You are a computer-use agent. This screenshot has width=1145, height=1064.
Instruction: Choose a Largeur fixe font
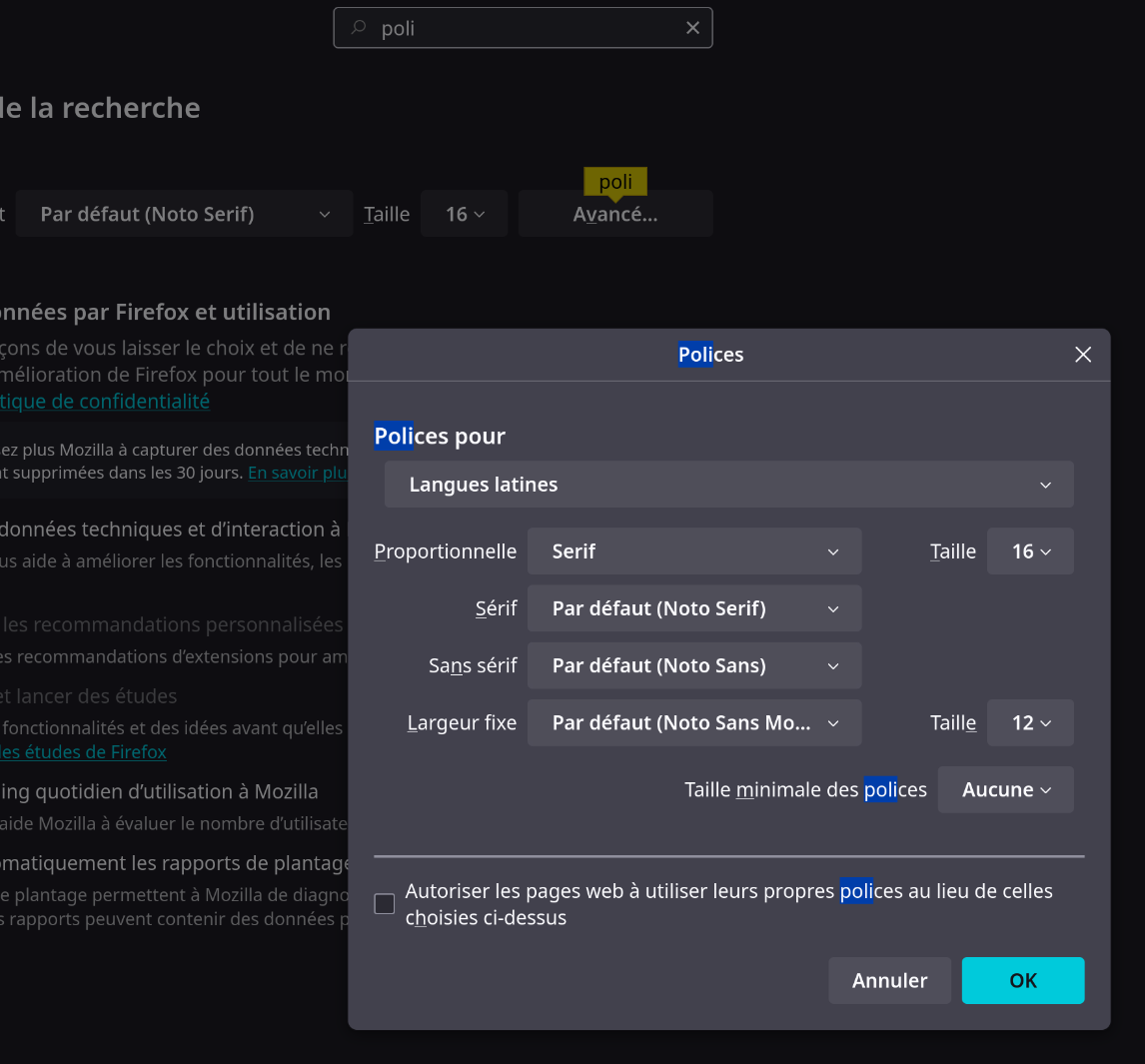[x=693, y=722]
